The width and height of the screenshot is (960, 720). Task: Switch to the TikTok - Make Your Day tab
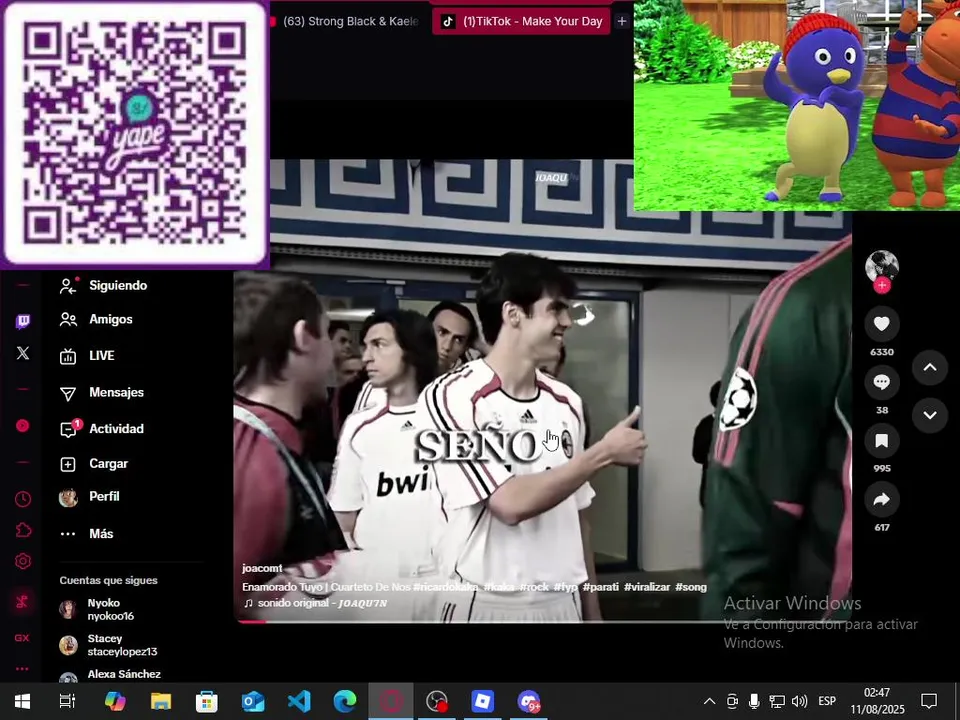pos(521,21)
